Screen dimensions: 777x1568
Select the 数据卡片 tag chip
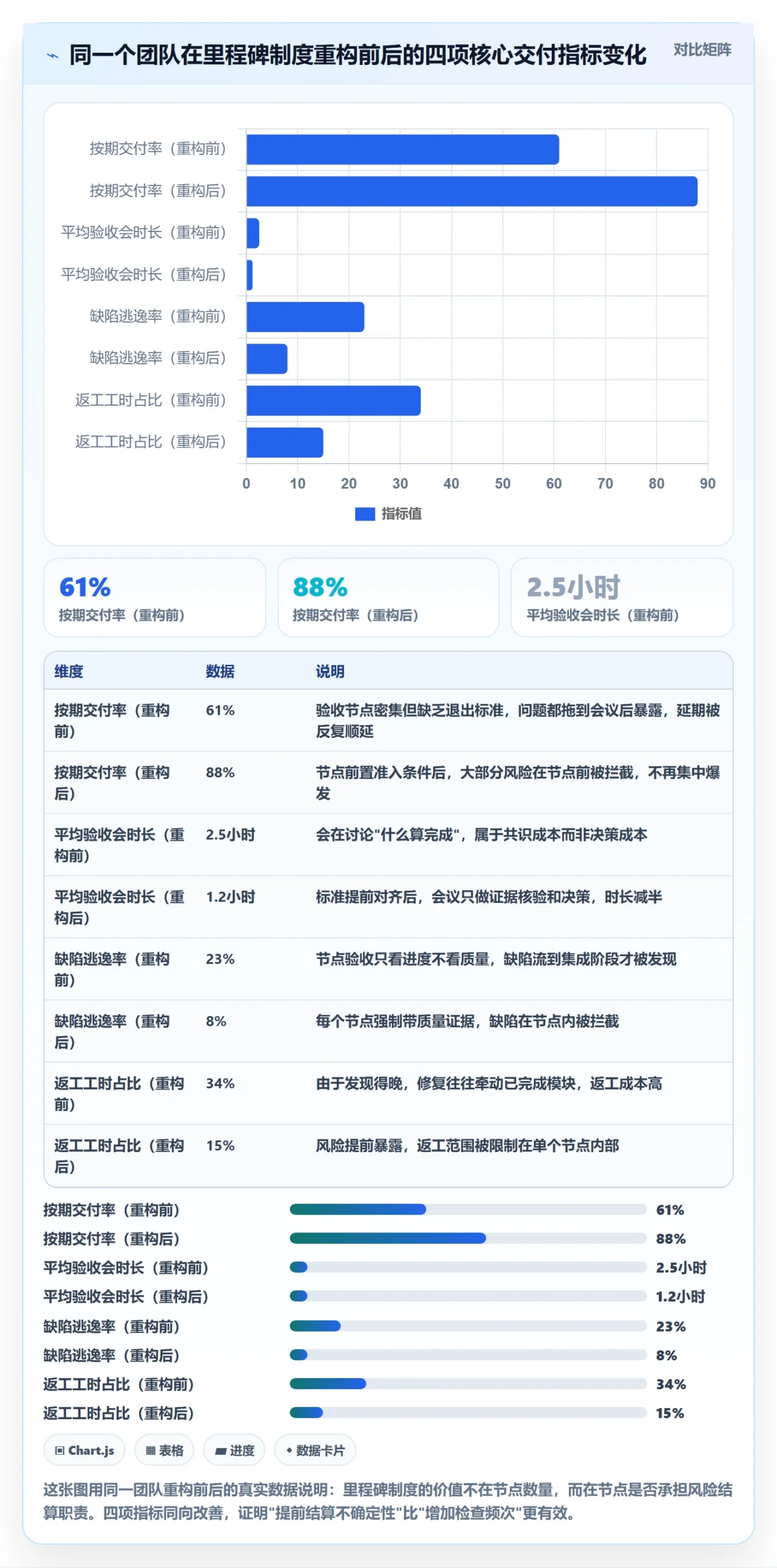pos(315,1450)
